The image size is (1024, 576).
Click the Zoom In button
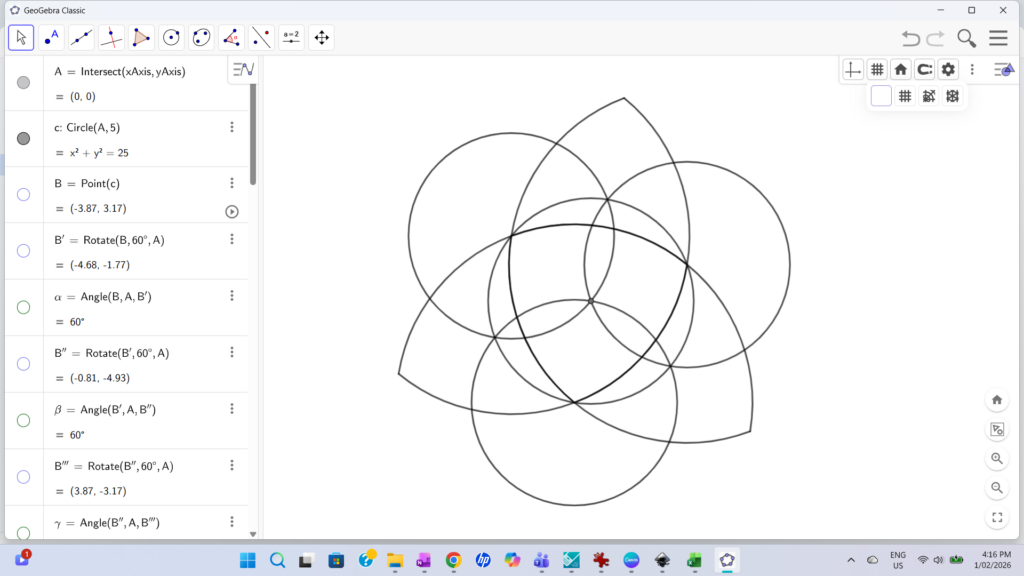(x=997, y=459)
